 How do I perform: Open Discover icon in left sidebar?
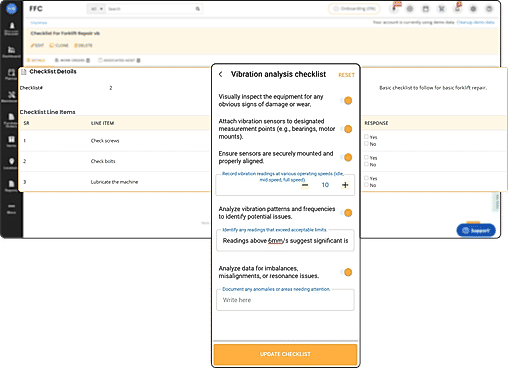click(11, 28)
